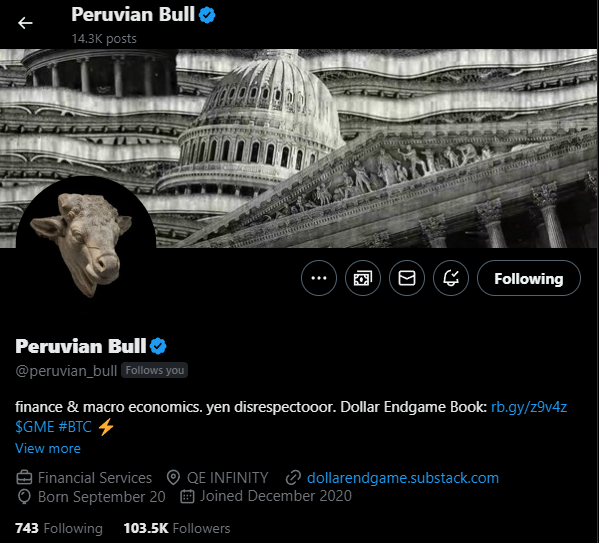Click the link chain icon beside website
Viewport: 599px width, 543px height.
[293, 478]
